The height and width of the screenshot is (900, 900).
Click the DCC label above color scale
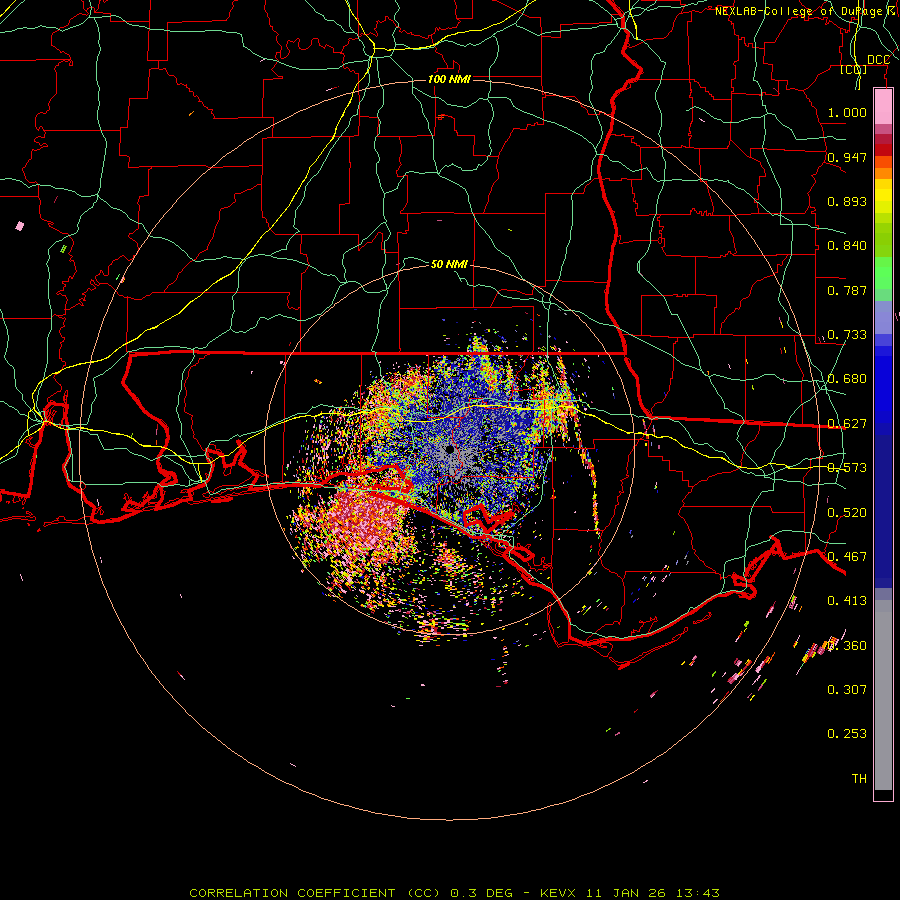click(878, 60)
